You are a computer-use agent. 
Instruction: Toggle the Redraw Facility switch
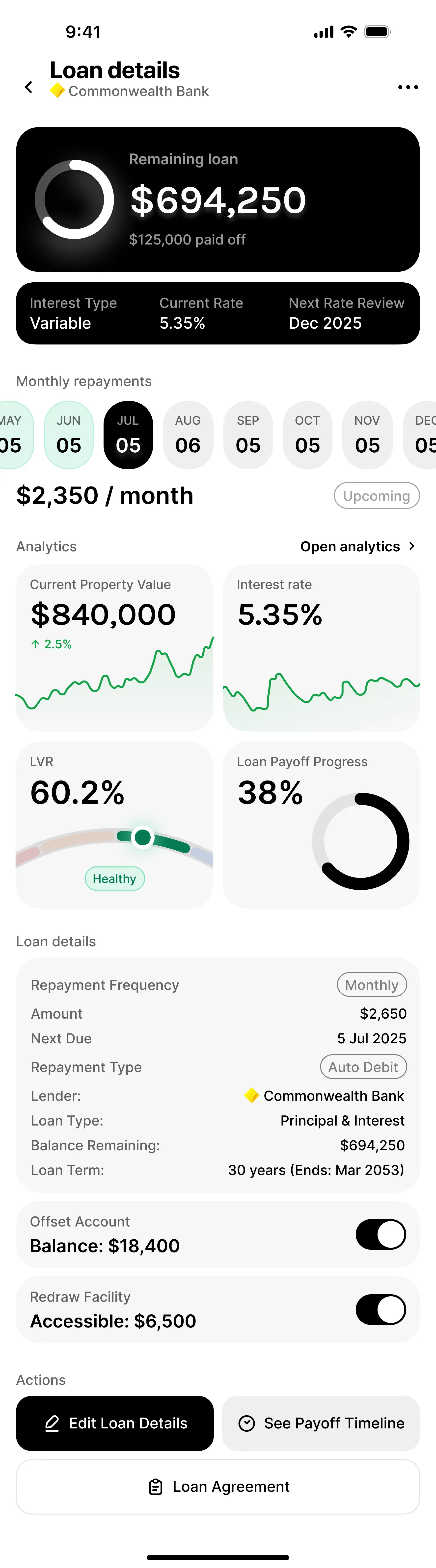(381, 1309)
